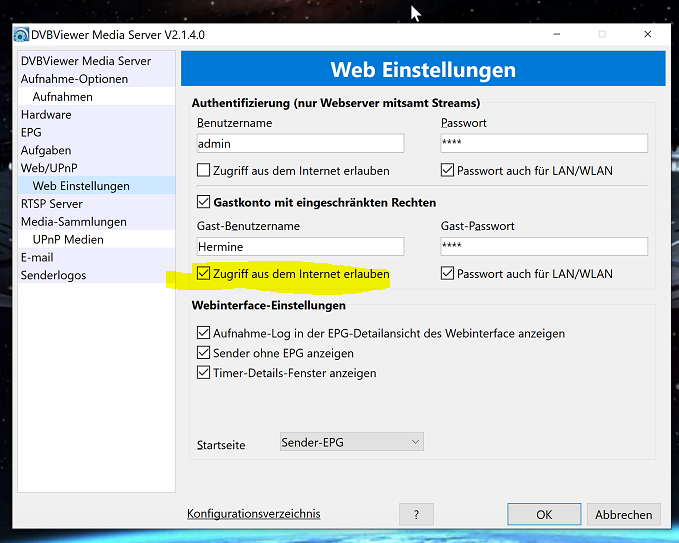Screen dimensions: 679x543
Task: Click the Gast-Benutzername field containing 'Hermine'
Action: tap(300, 246)
